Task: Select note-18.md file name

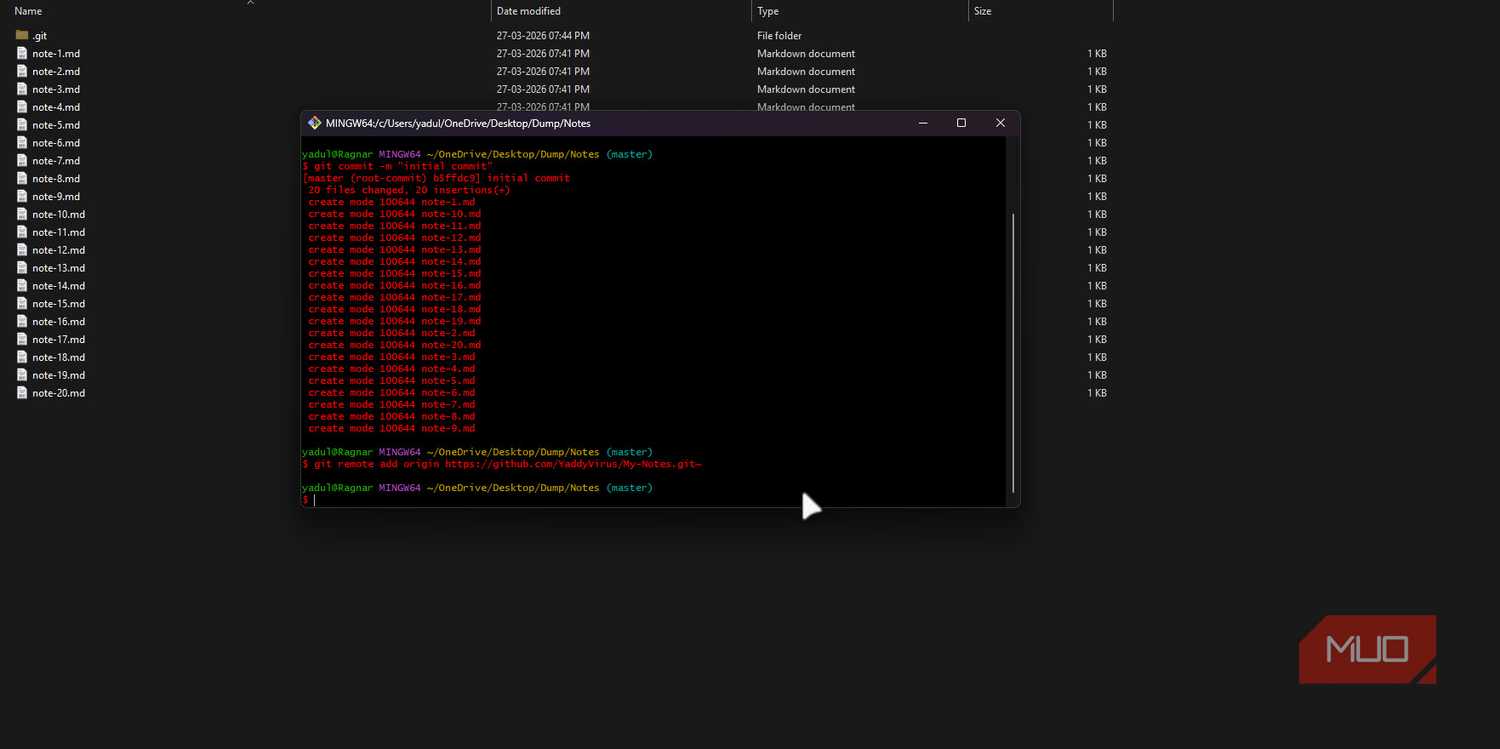Action: 58,357
